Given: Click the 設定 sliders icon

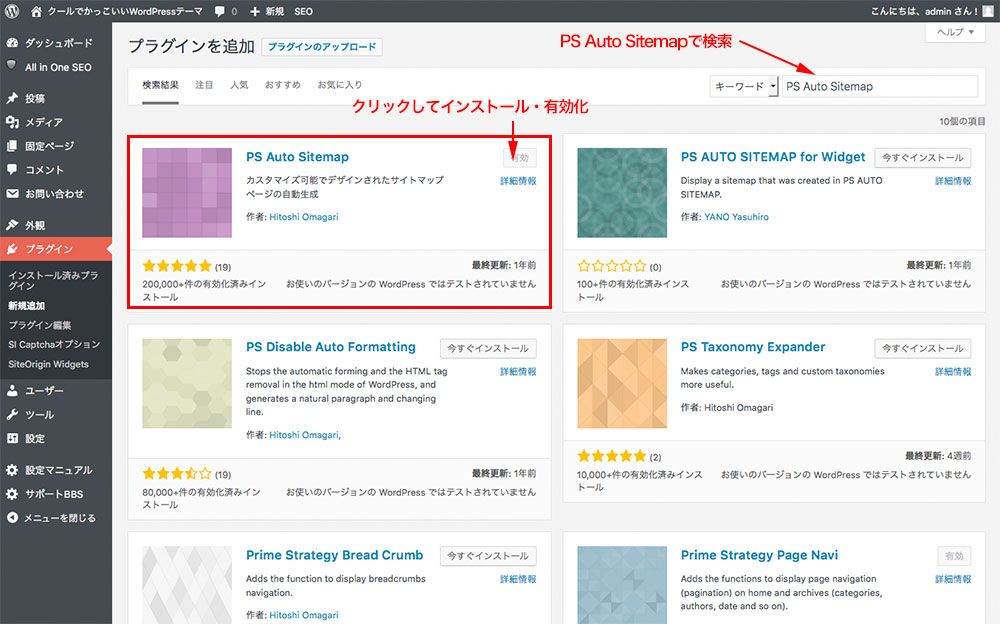Looking at the screenshot, I should [12, 438].
